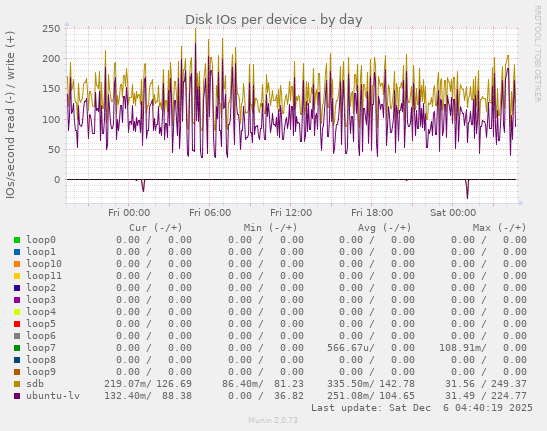547x431 pixels.
Task: Click the y-axis title 'IOs/second read (-) / write (+)'
Action: point(10,115)
